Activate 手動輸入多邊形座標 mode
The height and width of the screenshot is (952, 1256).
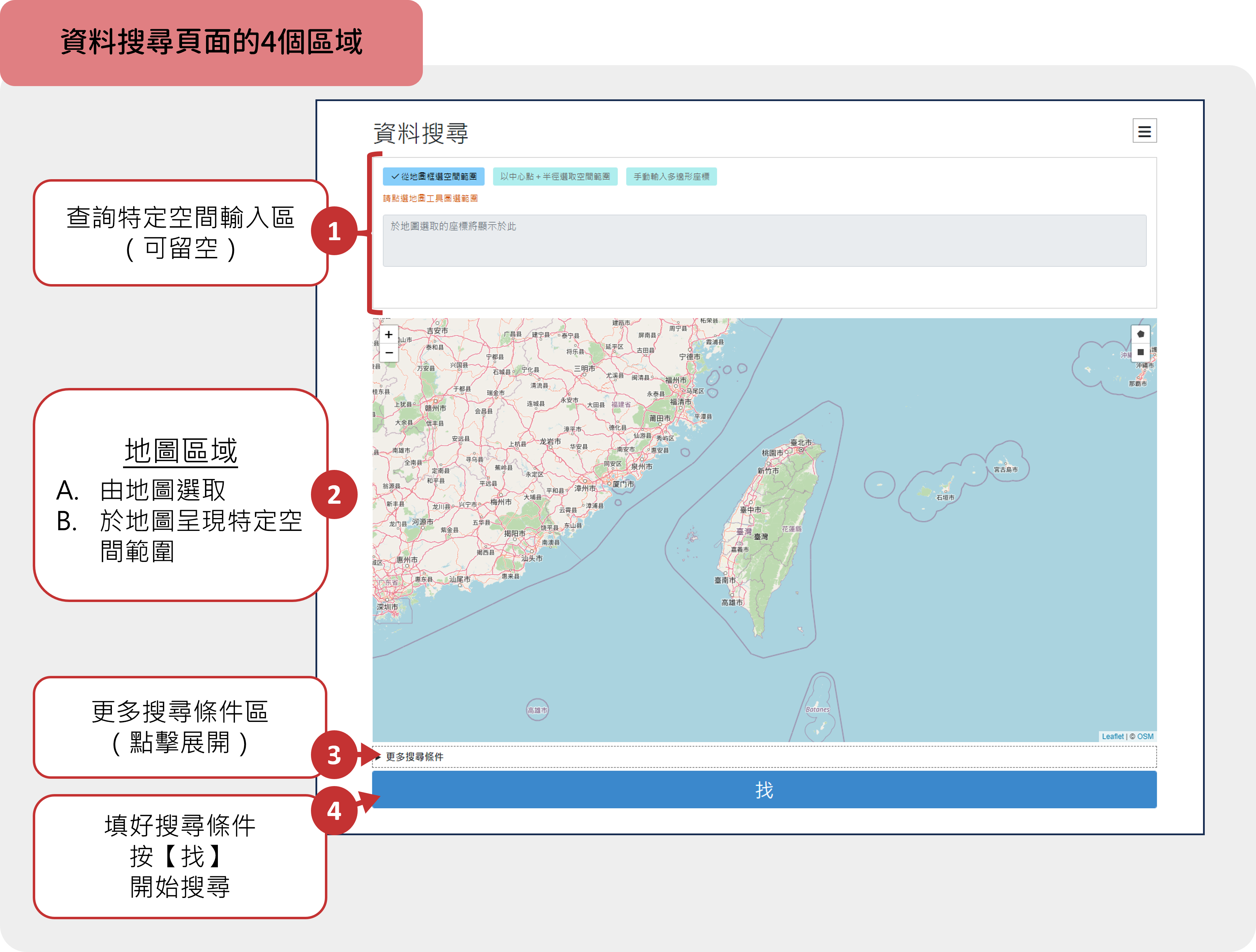[x=673, y=176]
